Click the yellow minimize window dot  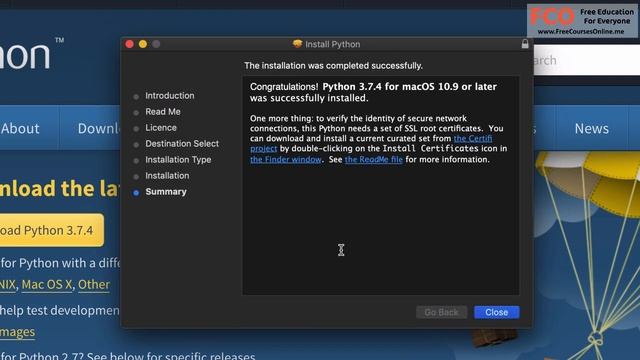click(x=142, y=44)
